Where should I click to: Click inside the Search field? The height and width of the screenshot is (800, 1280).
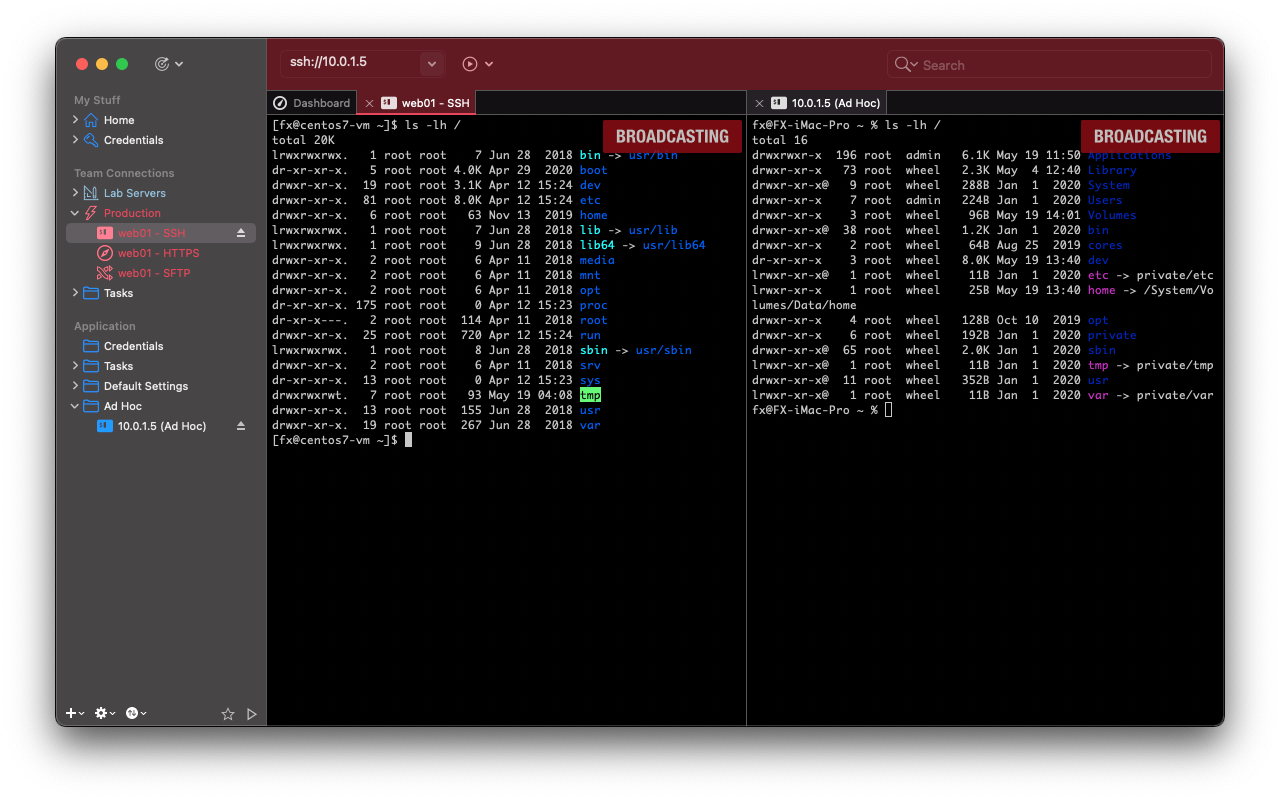(1049, 63)
